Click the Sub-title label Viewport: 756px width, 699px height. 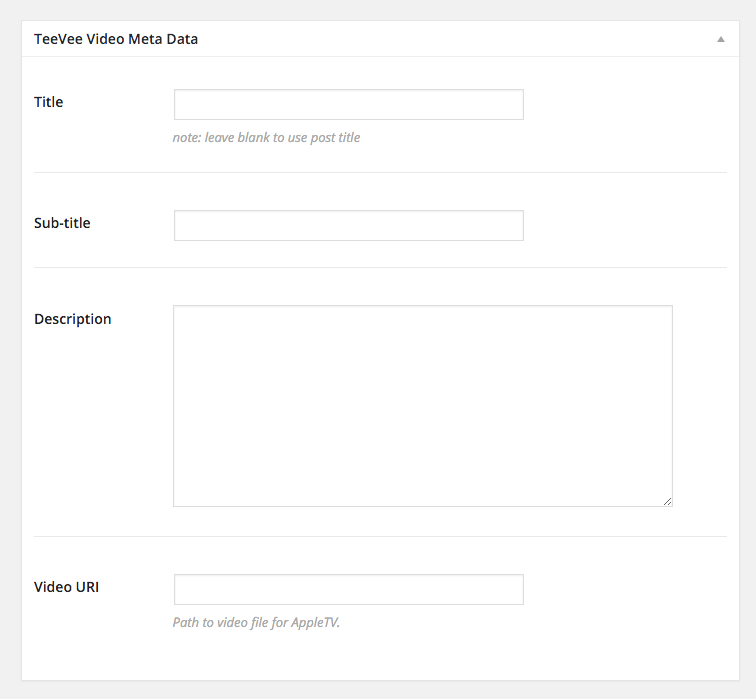click(62, 223)
